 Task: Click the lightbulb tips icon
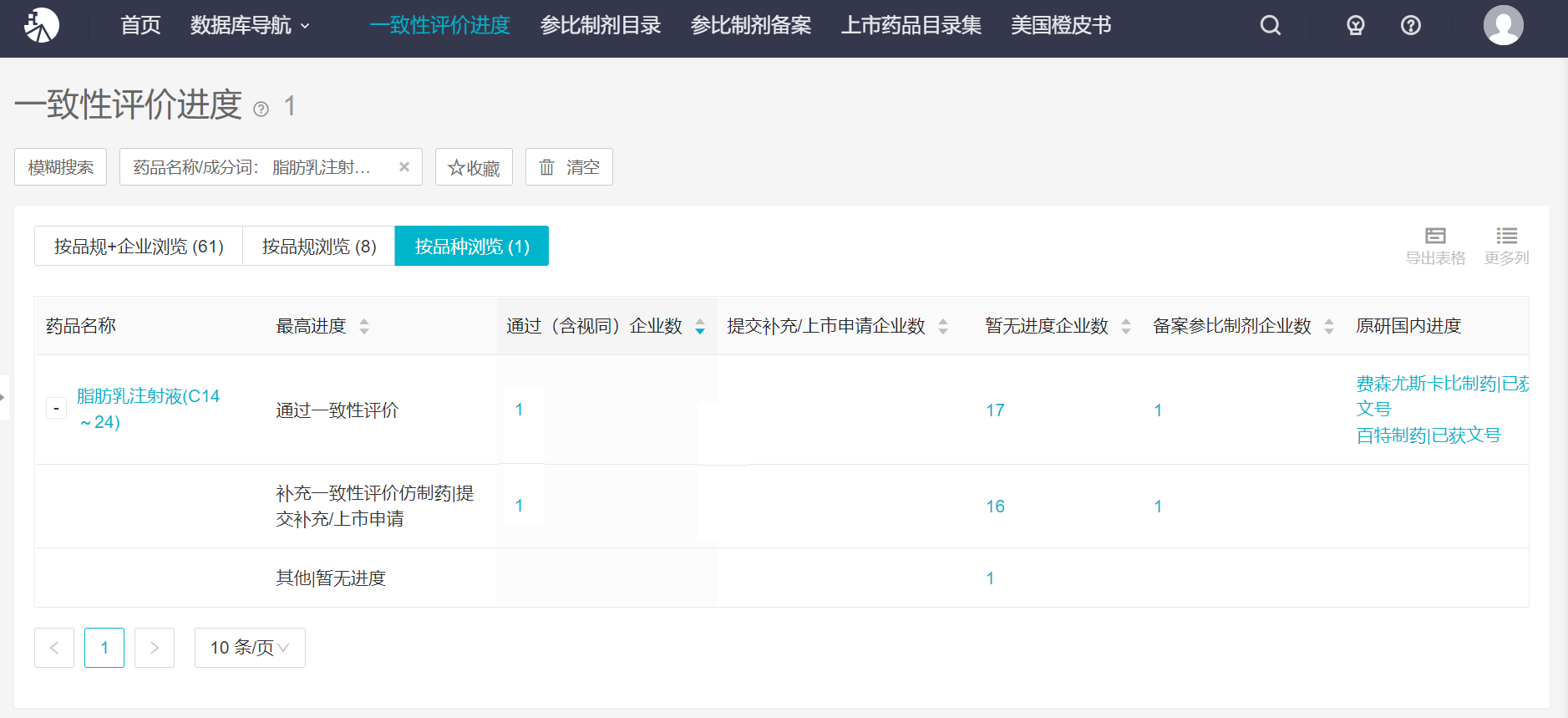click(1356, 25)
